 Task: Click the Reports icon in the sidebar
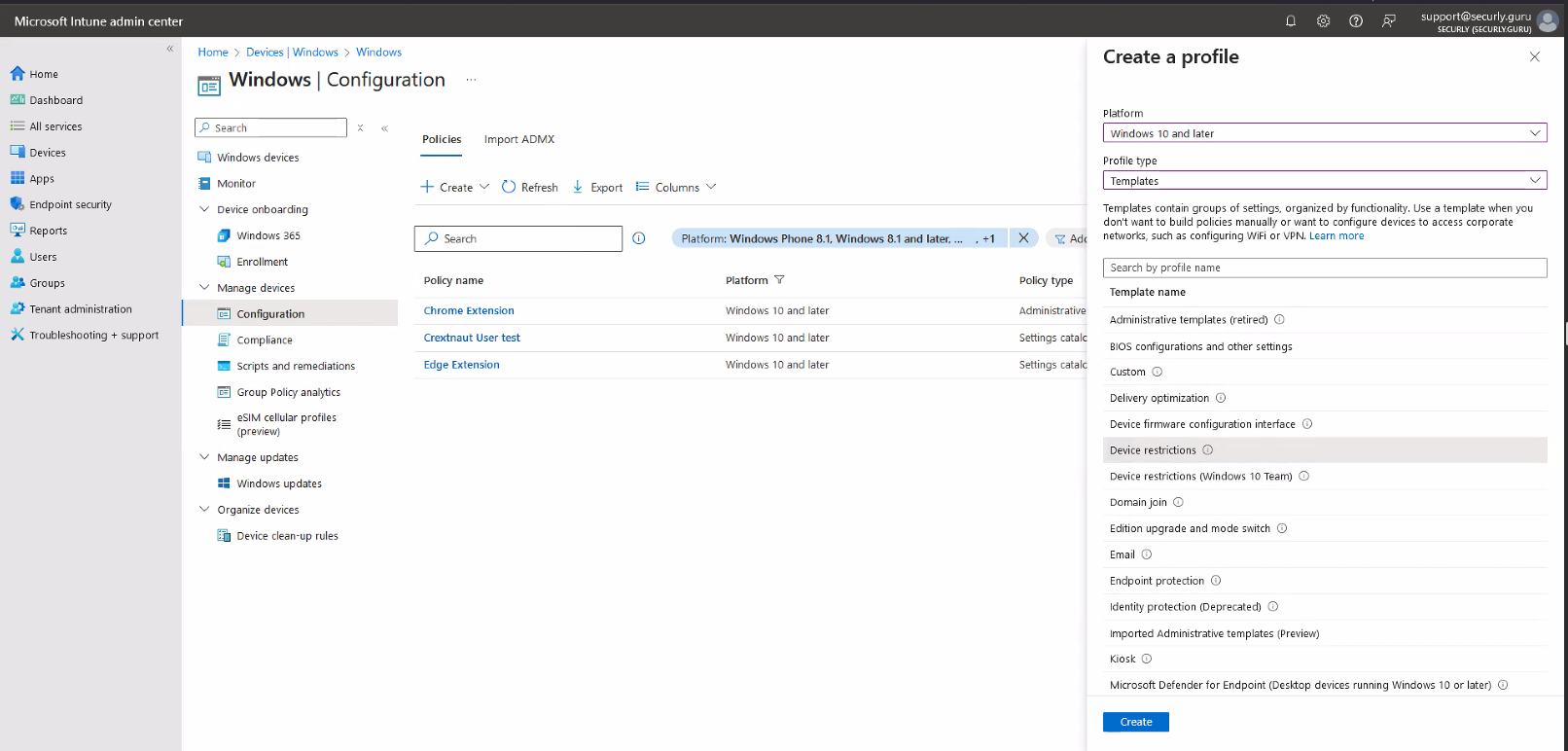click(18, 231)
